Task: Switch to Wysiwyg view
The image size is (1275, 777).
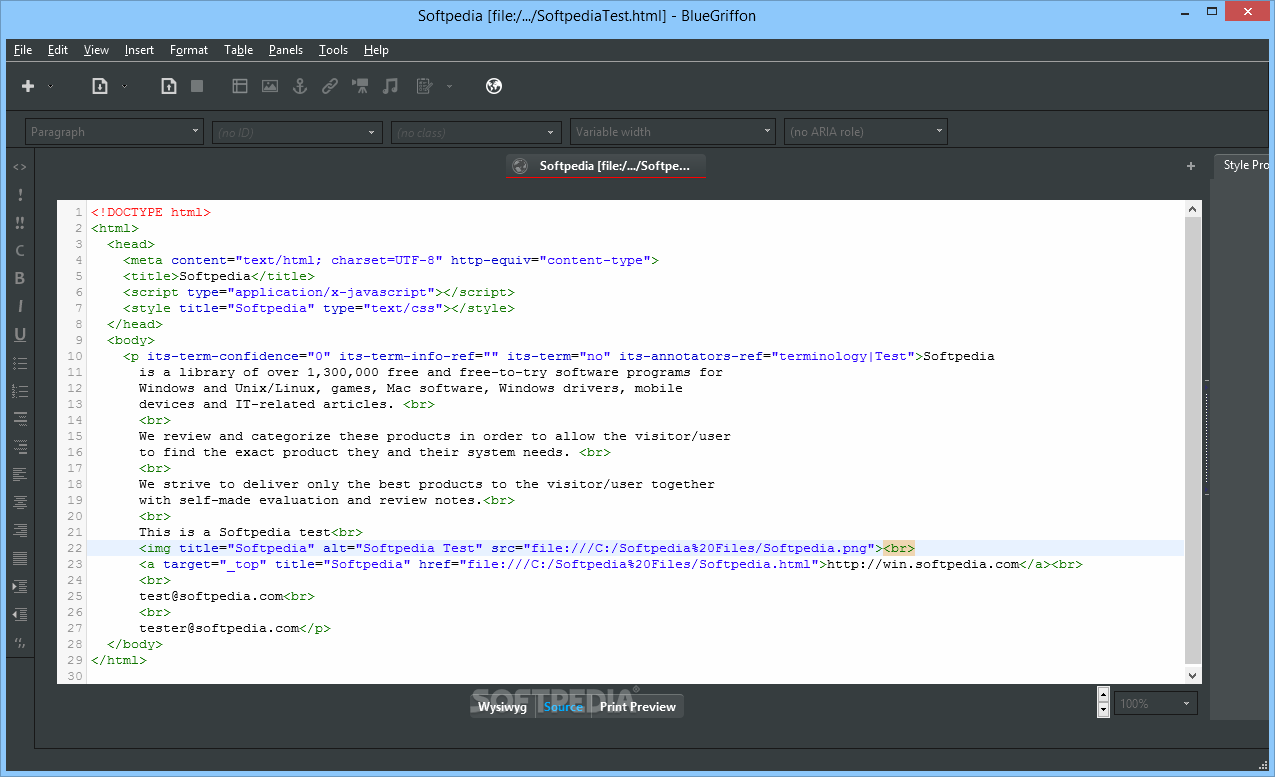Action: [x=502, y=706]
